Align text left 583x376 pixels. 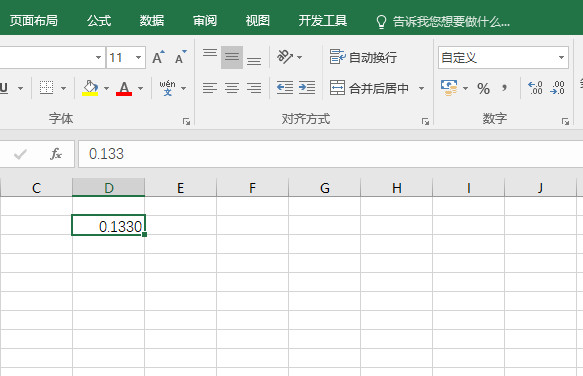[x=210, y=88]
